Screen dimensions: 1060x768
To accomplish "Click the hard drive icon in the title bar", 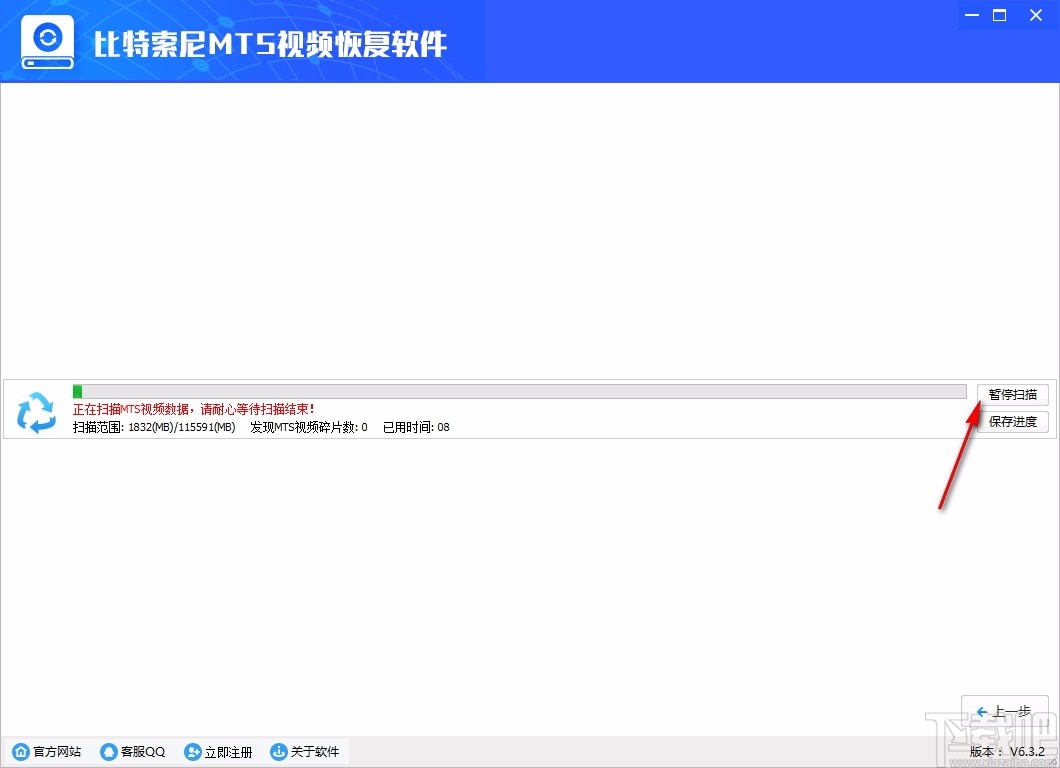I will click(46, 40).
